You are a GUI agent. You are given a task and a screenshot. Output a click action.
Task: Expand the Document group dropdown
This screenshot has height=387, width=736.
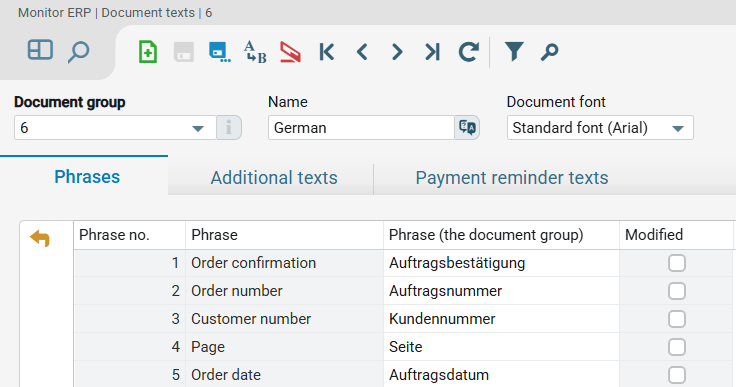click(x=198, y=128)
